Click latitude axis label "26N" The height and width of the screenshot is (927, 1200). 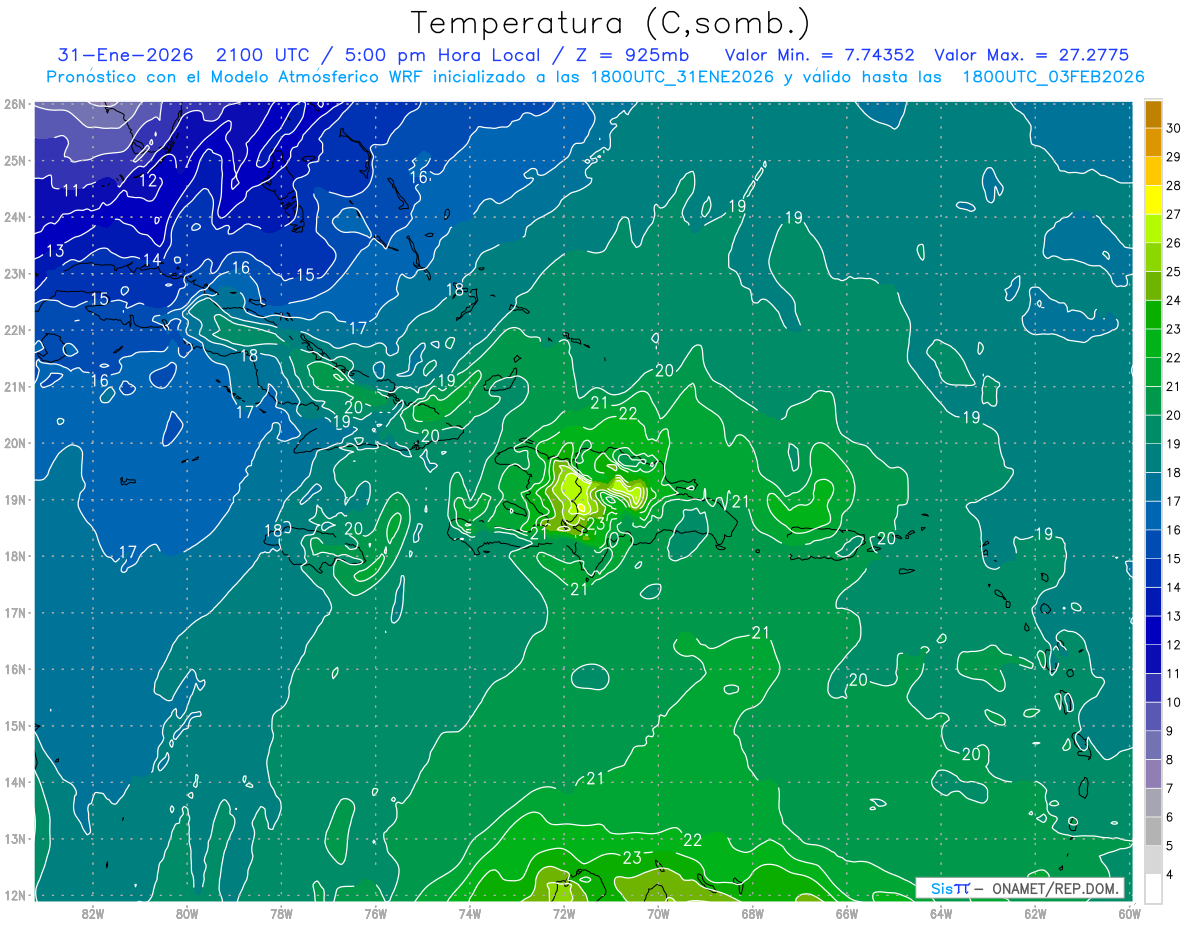[15, 104]
